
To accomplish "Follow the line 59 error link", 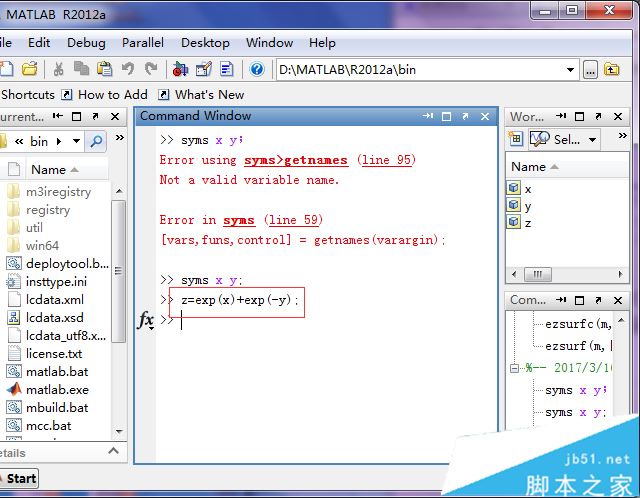I will coord(293,220).
